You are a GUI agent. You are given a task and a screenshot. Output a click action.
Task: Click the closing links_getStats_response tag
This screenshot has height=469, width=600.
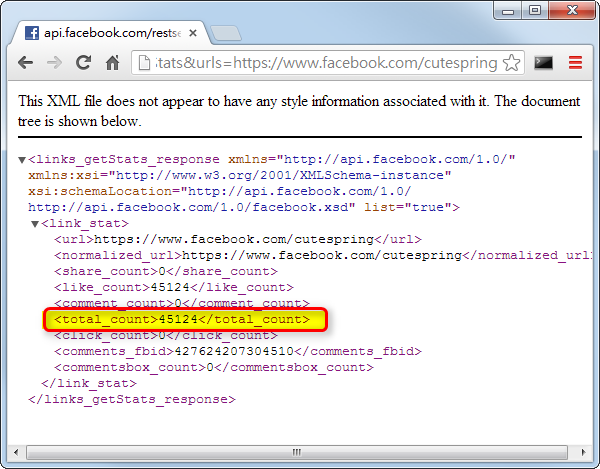pos(132,400)
